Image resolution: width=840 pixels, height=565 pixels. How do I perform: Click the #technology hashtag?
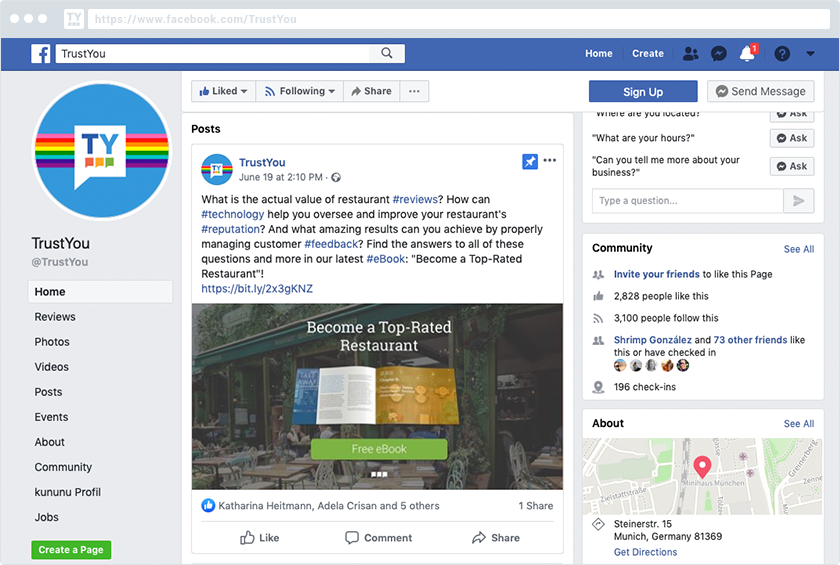[x=232, y=214]
